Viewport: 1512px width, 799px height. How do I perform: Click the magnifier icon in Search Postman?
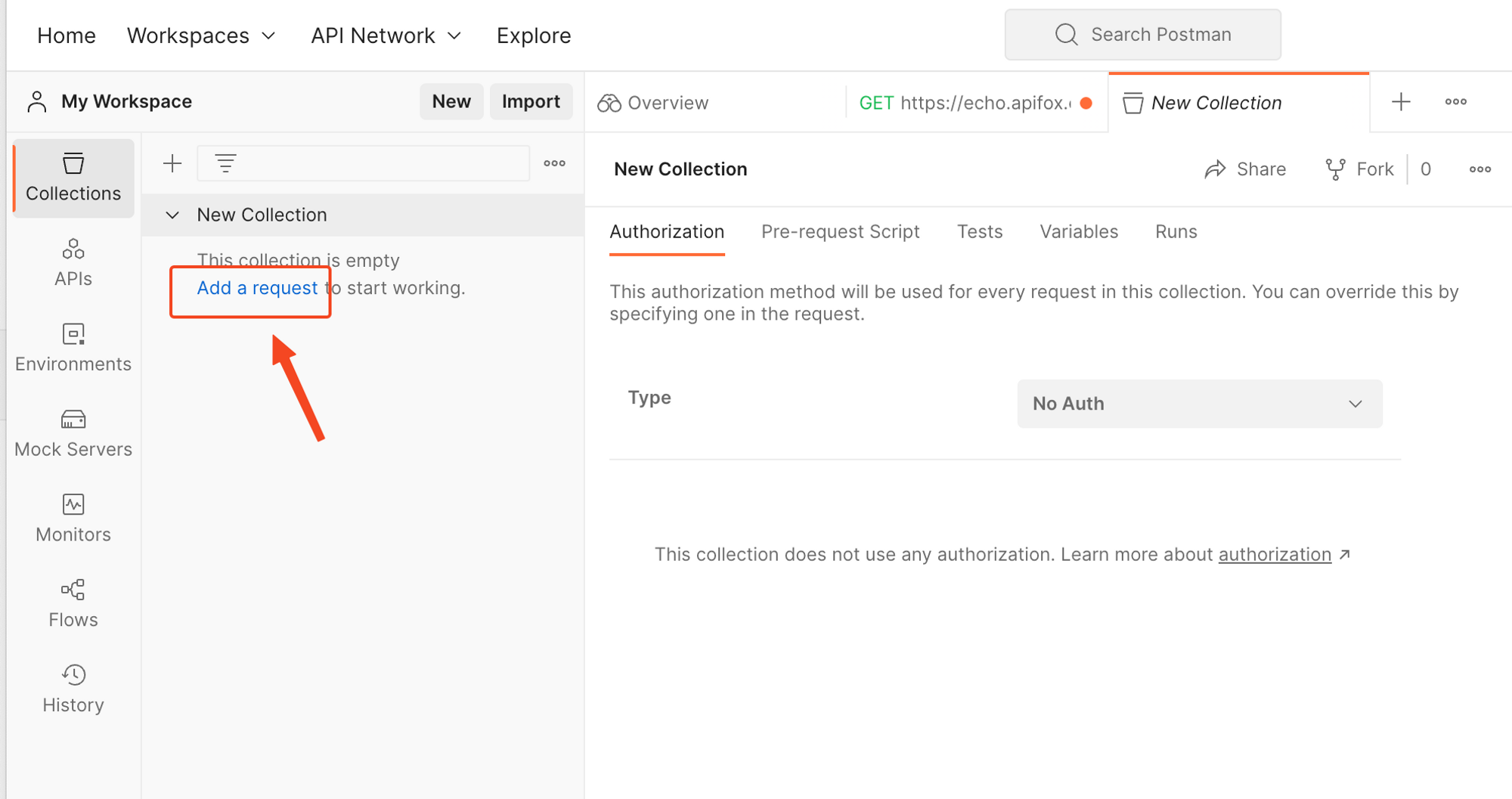click(1067, 35)
